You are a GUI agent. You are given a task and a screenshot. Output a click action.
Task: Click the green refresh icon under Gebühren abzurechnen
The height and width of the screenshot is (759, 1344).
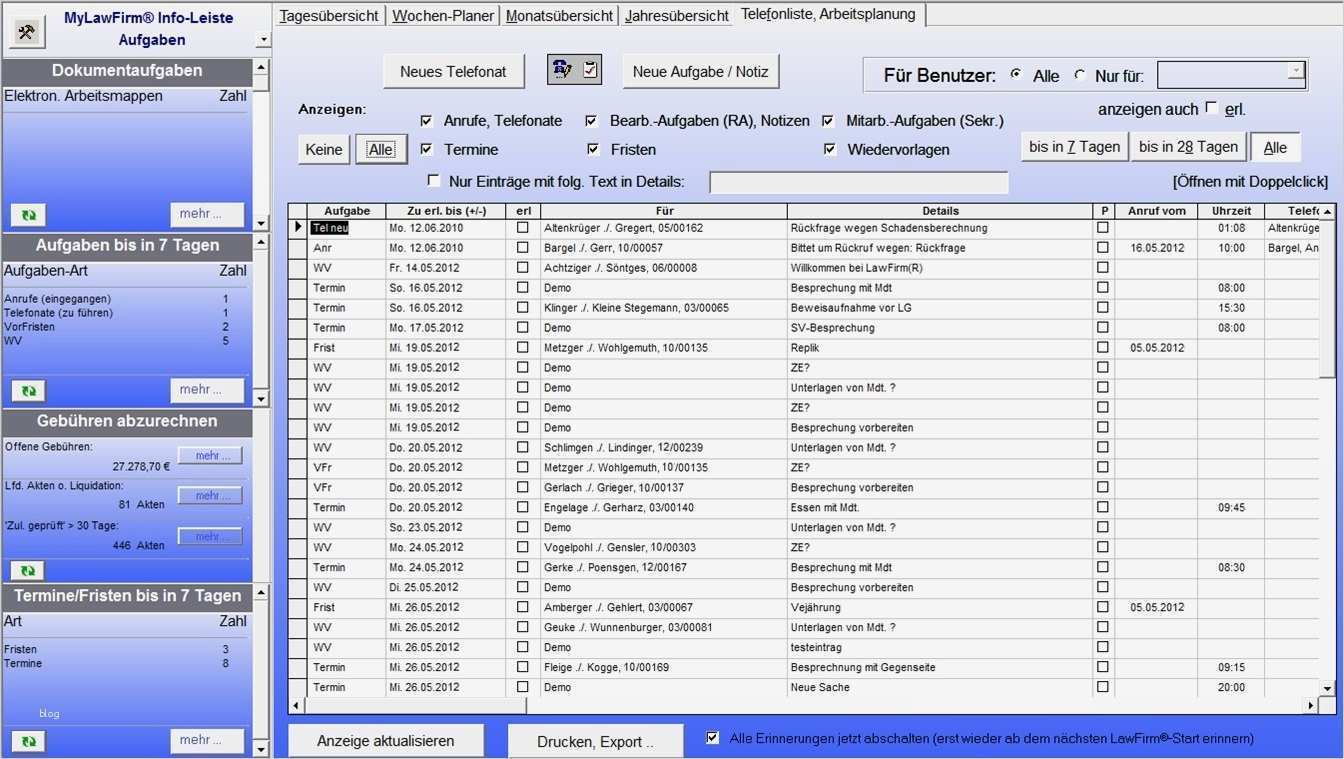click(x=27, y=569)
